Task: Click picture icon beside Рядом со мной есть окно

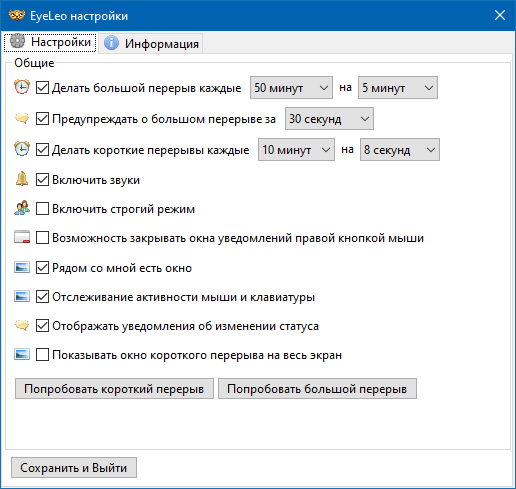Action: pyautogui.click(x=22, y=267)
